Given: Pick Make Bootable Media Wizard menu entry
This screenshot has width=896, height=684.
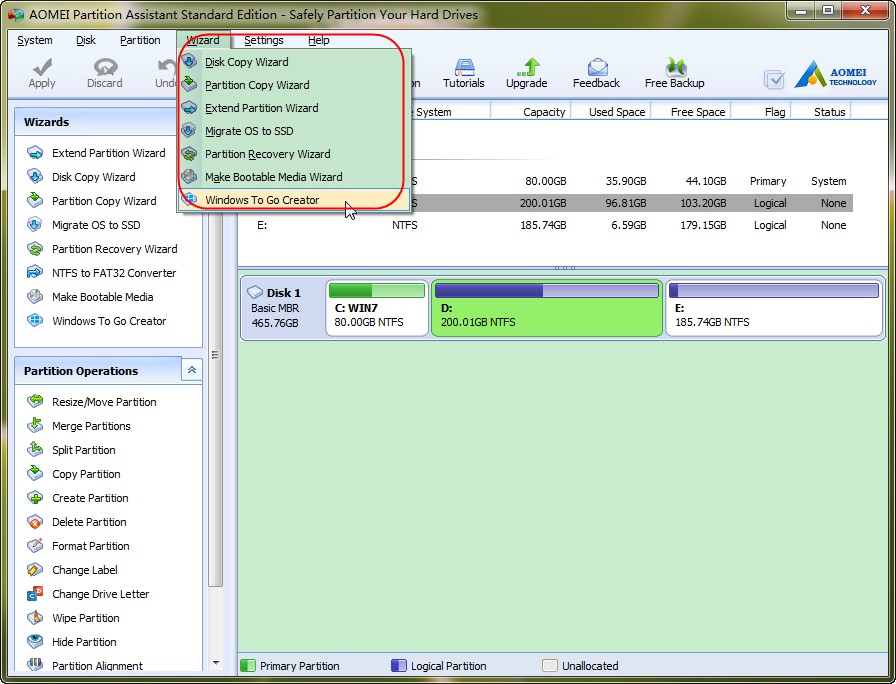Looking at the screenshot, I should tap(293, 177).
